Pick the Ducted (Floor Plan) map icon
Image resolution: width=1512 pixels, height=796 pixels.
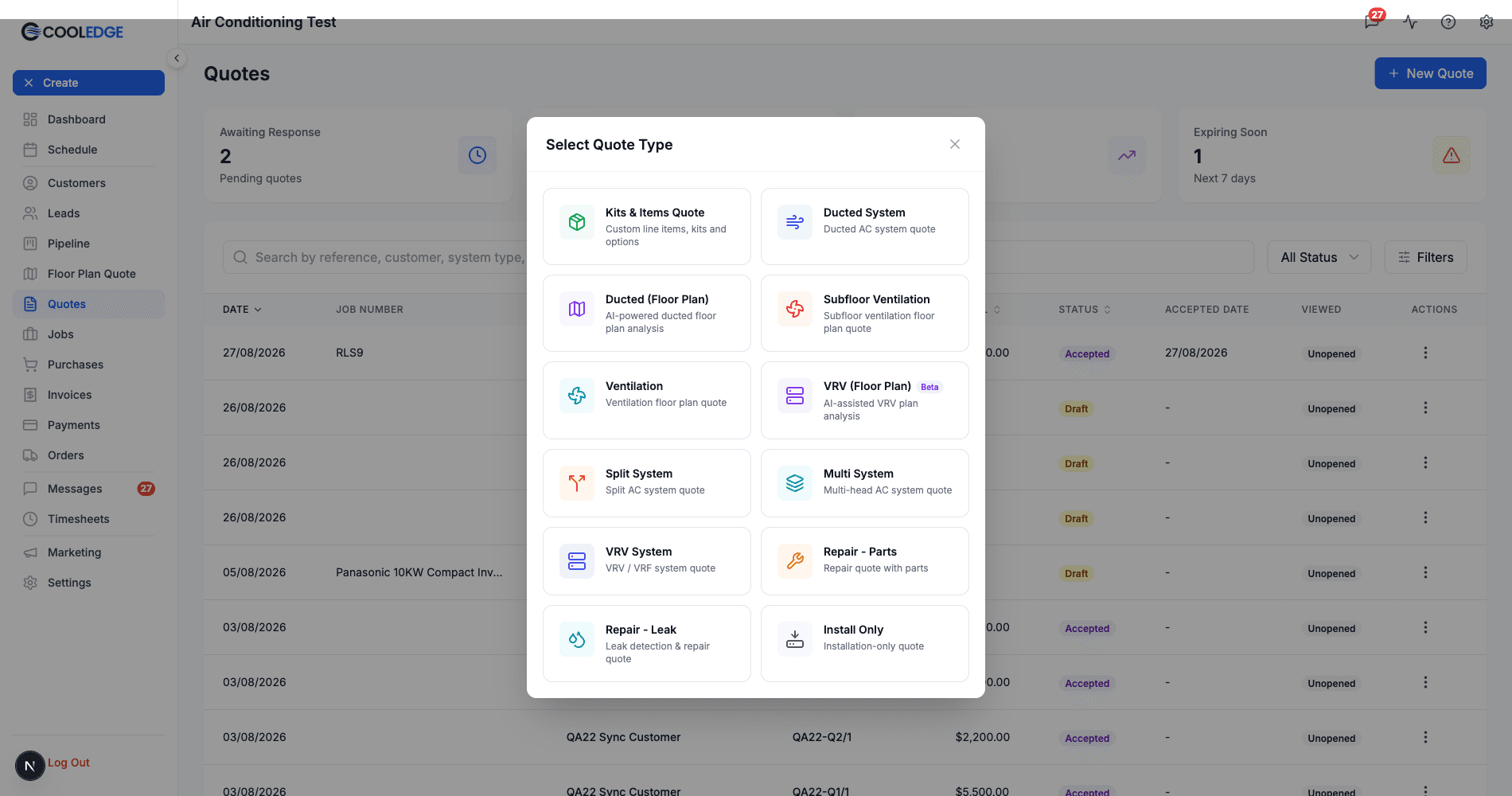click(x=577, y=309)
